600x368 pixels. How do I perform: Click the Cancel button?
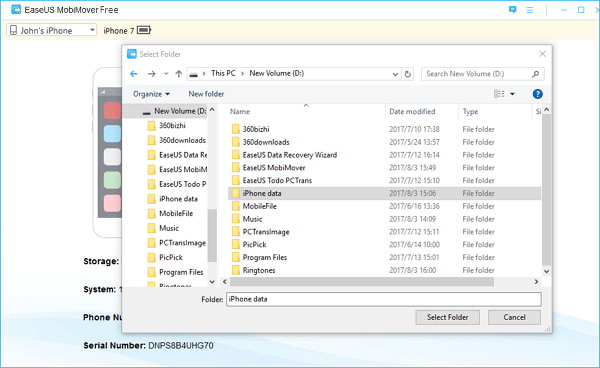click(x=514, y=317)
